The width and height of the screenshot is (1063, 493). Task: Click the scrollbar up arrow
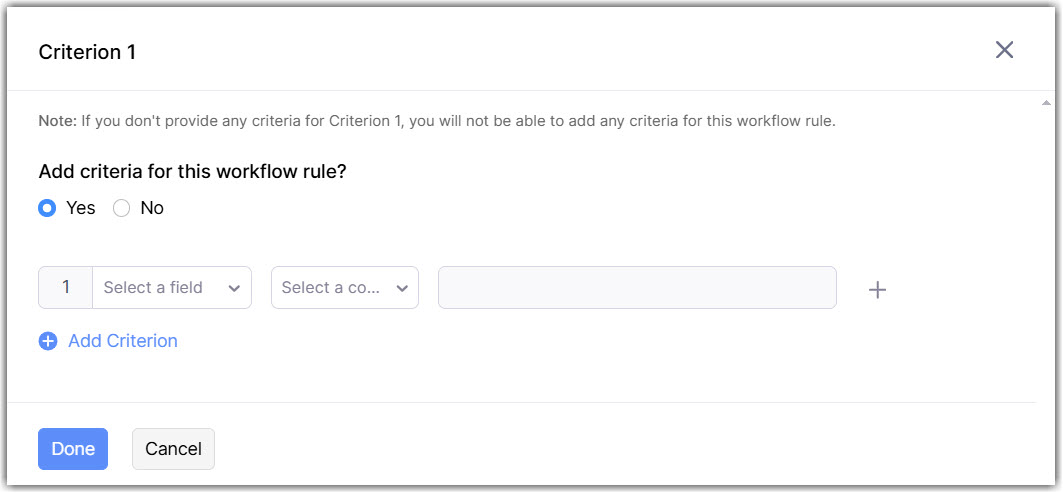[1046, 102]
